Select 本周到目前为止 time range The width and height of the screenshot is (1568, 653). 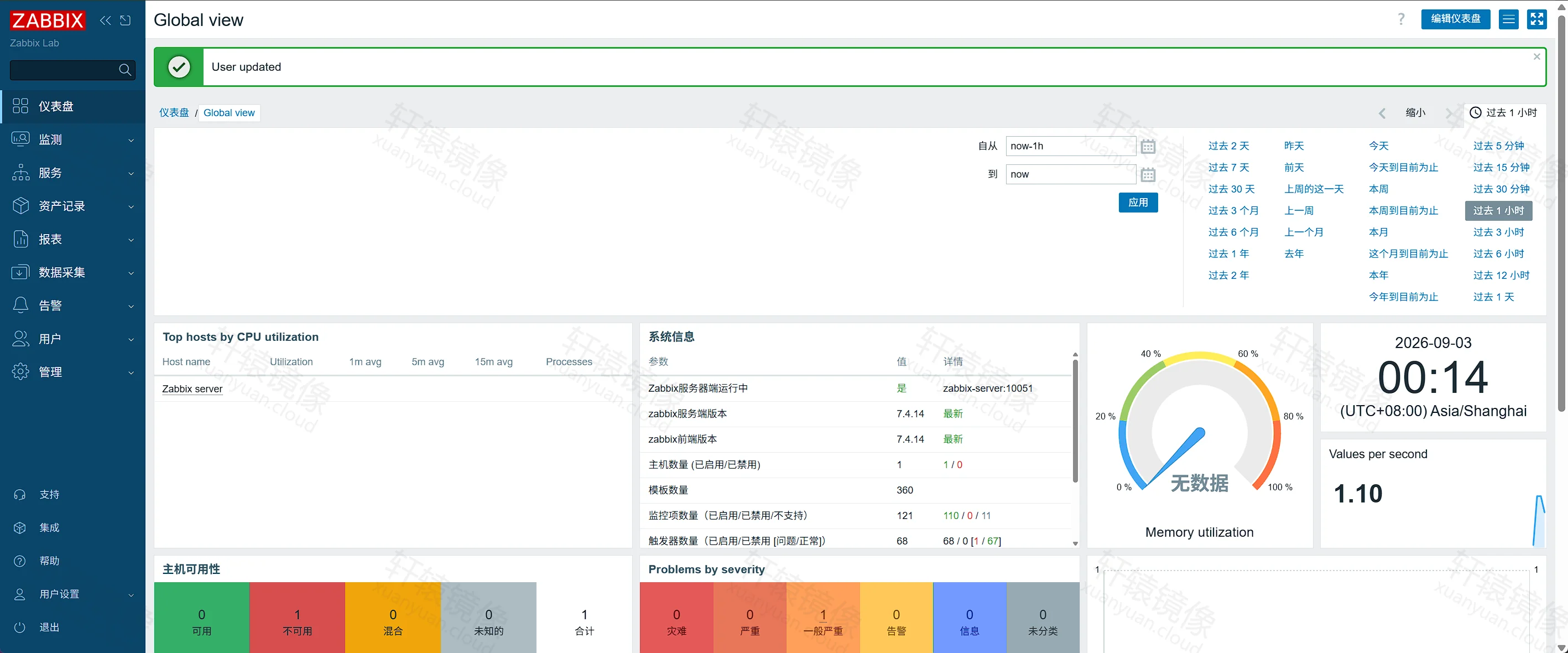[1403, 211]
